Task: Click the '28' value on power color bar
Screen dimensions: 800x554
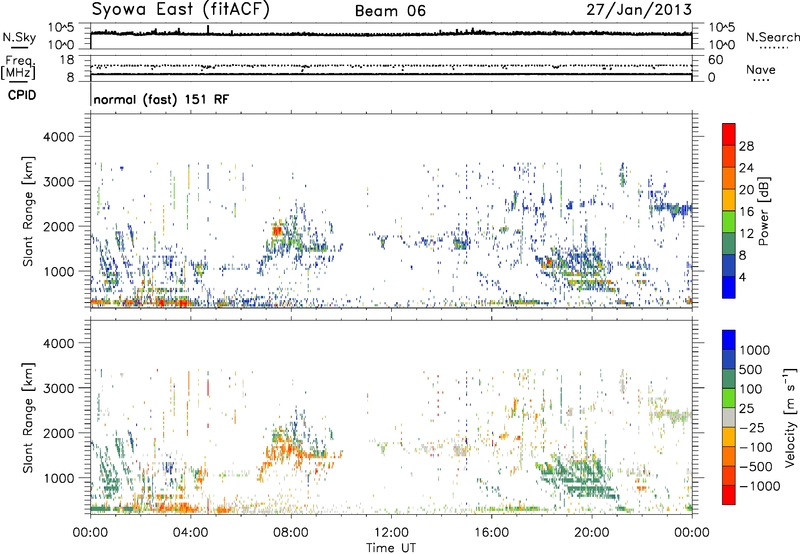Action: point(746,146)
